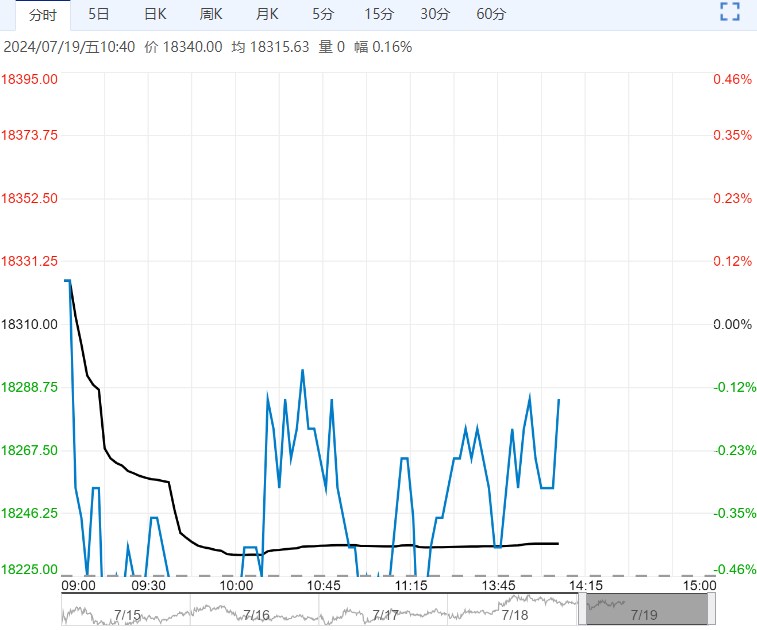Show the 周K weekly chart
The height and width of the screenshot is (630, 757).
coord(211,14)
